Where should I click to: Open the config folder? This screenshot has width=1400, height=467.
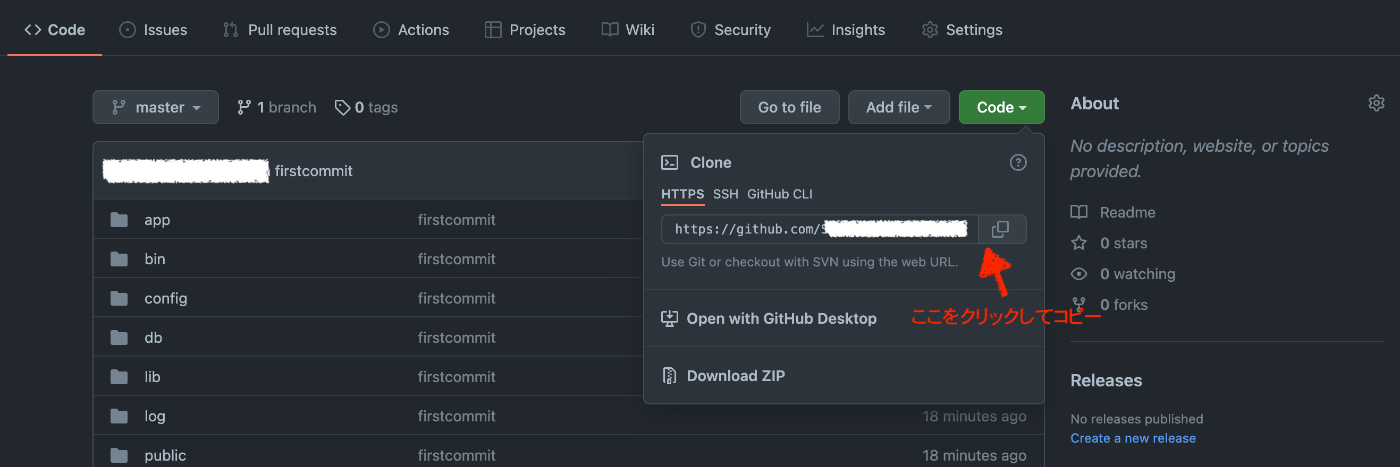point(166,298)
